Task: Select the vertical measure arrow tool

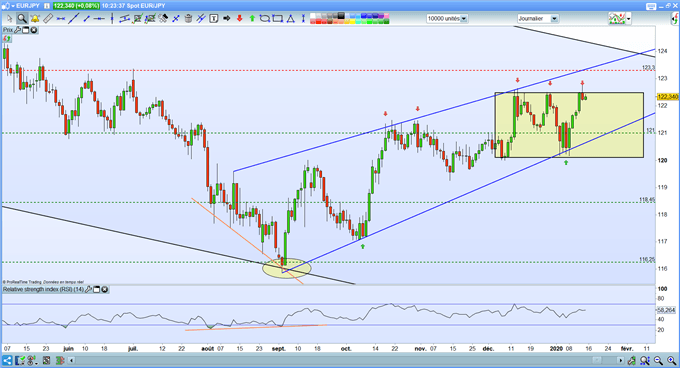Action: (303, 19)
